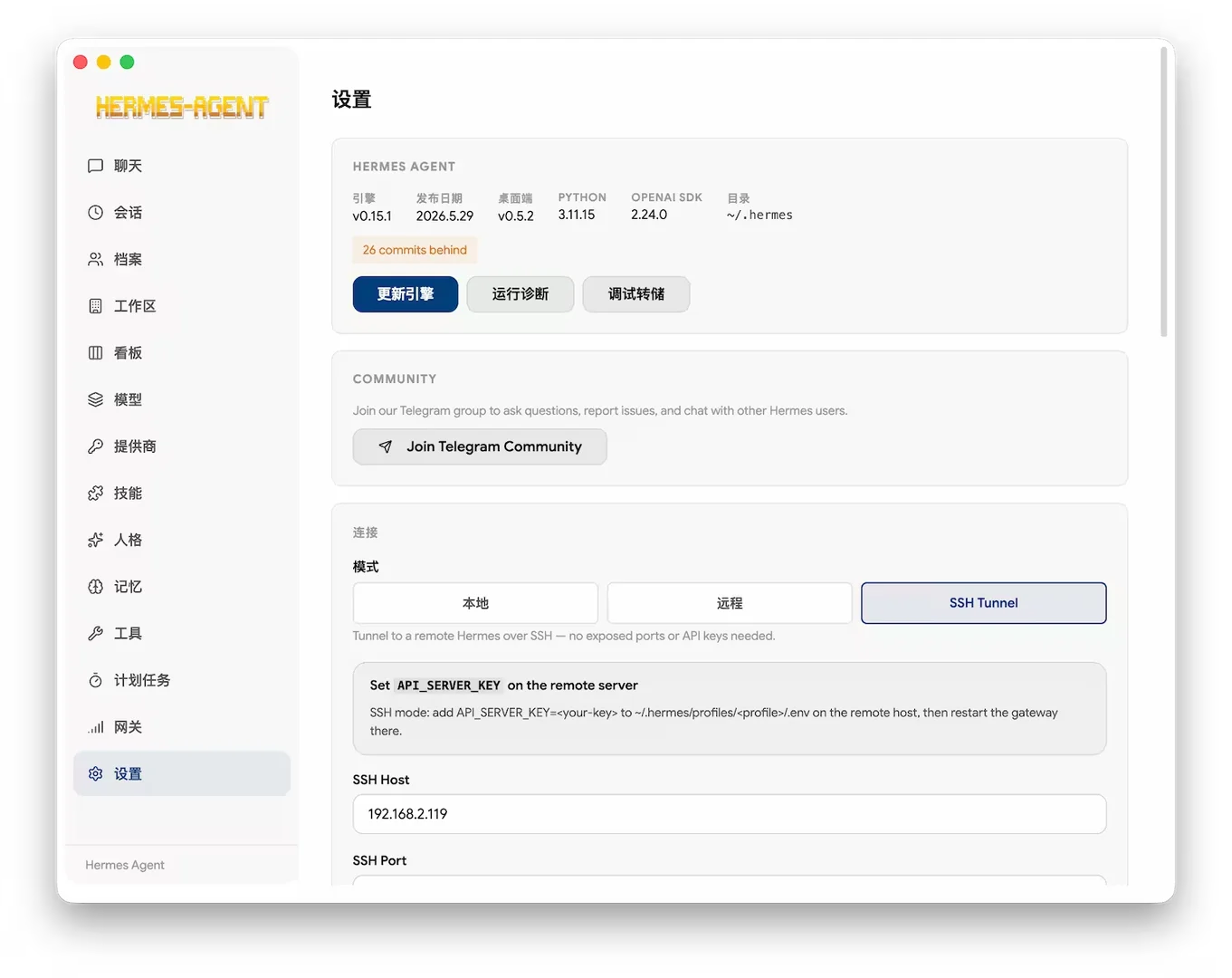This screenshot has width=1232, height=978.
Task: Click Join Telegram Community
Action: click(x=480, y=446)
